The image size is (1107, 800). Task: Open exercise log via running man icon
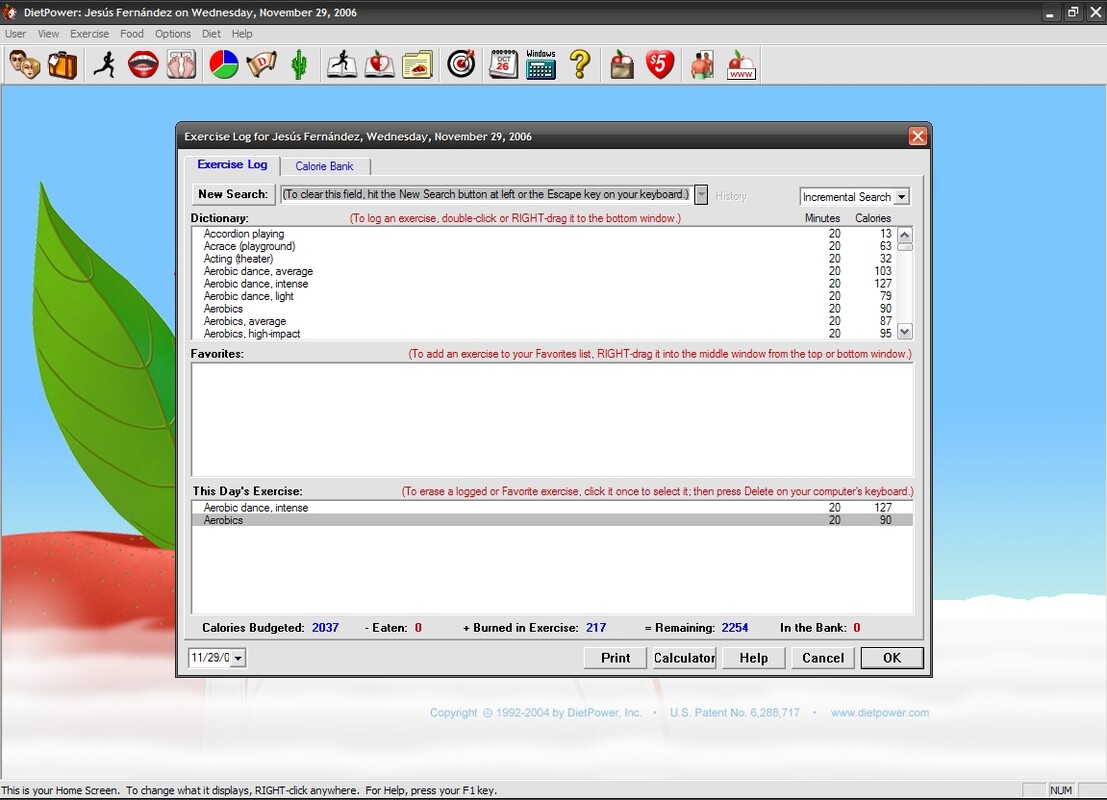tap(106, 65)
